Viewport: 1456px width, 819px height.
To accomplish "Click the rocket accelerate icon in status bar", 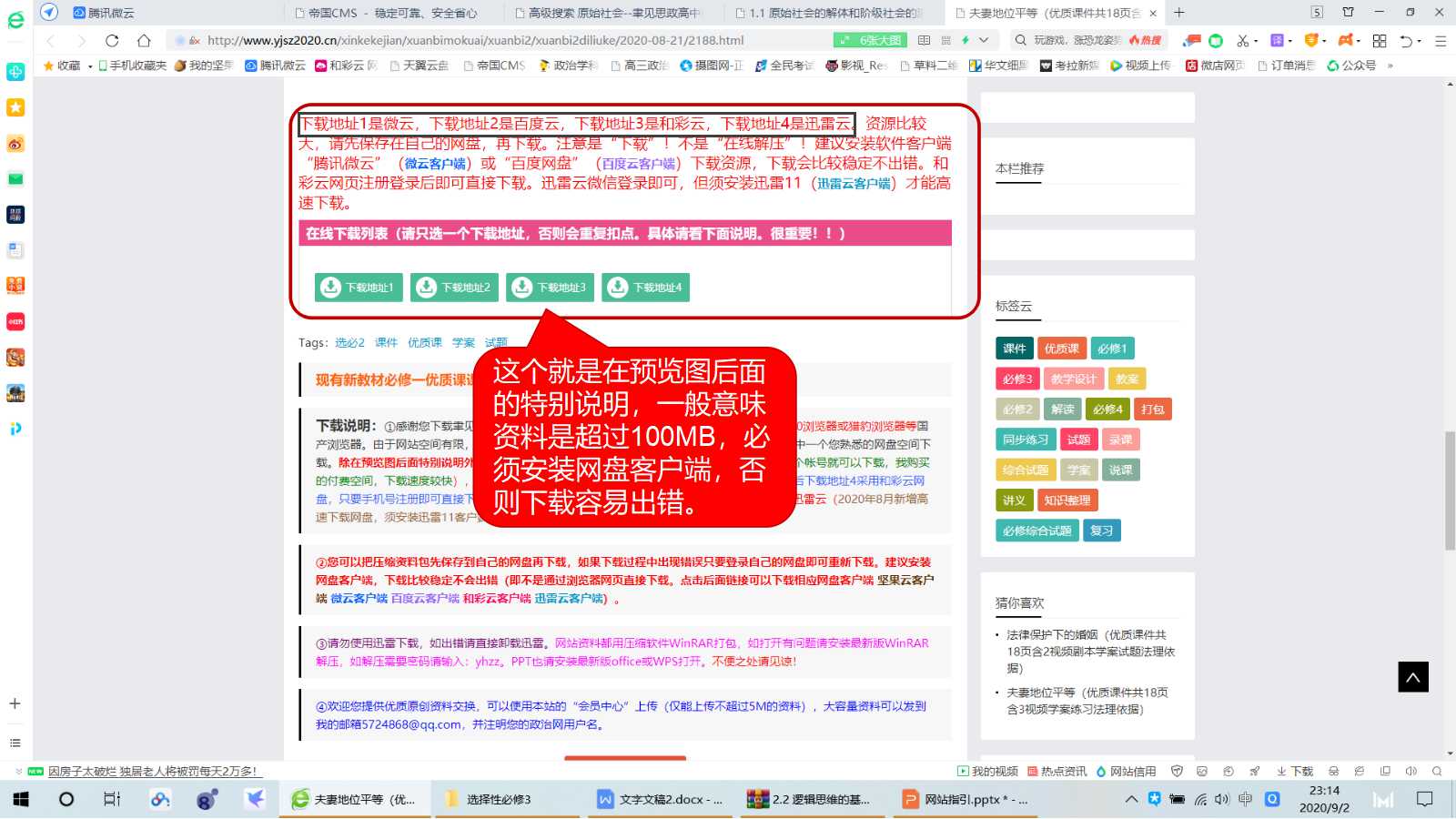I will [1254, 771].
